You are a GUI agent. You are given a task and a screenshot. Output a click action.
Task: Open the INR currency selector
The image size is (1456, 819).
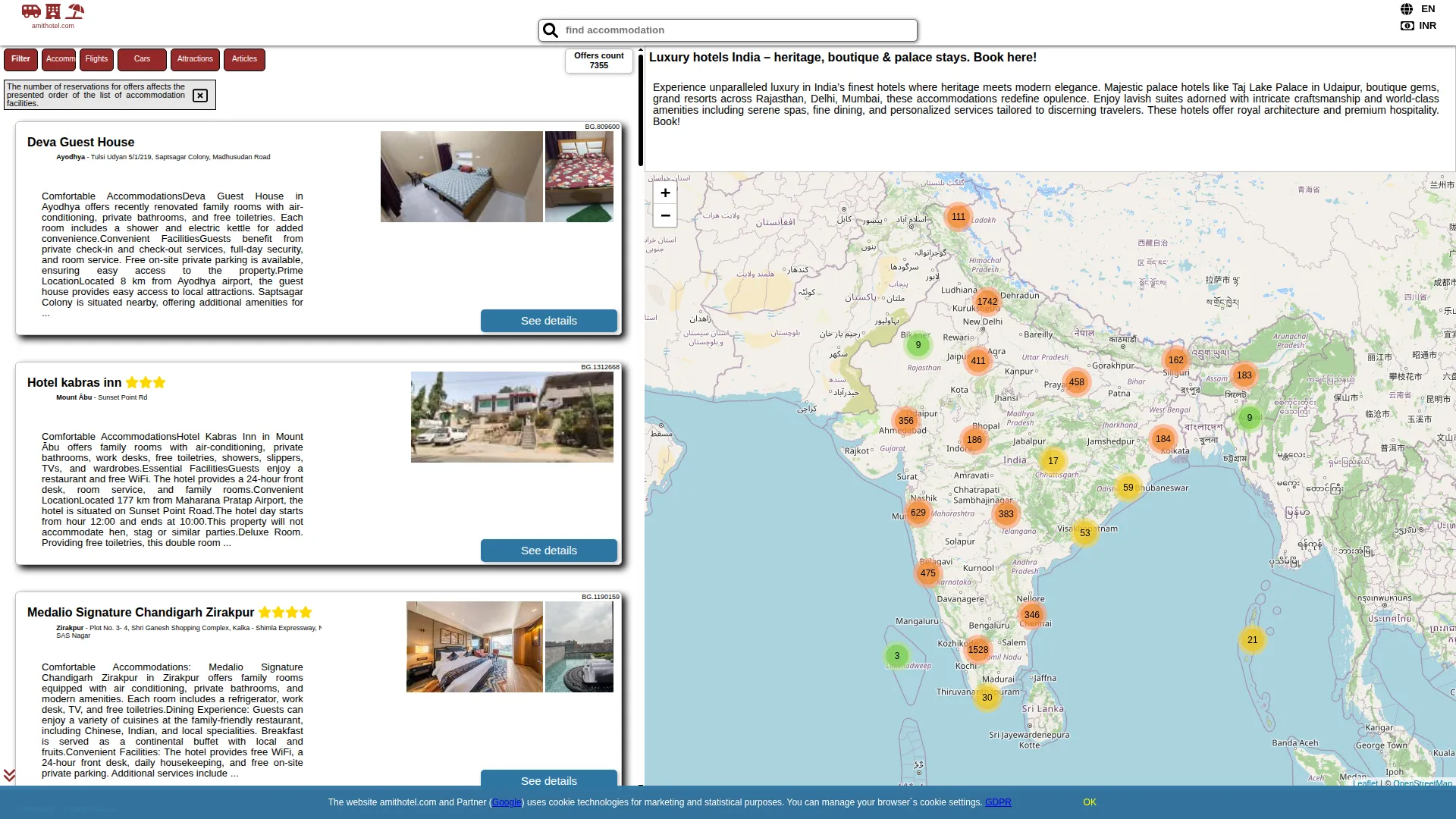click(1428, 26)
